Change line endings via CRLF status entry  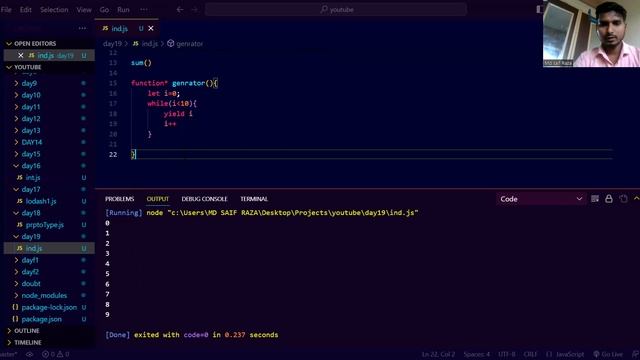pyautogui.click(x=530, y=354)
